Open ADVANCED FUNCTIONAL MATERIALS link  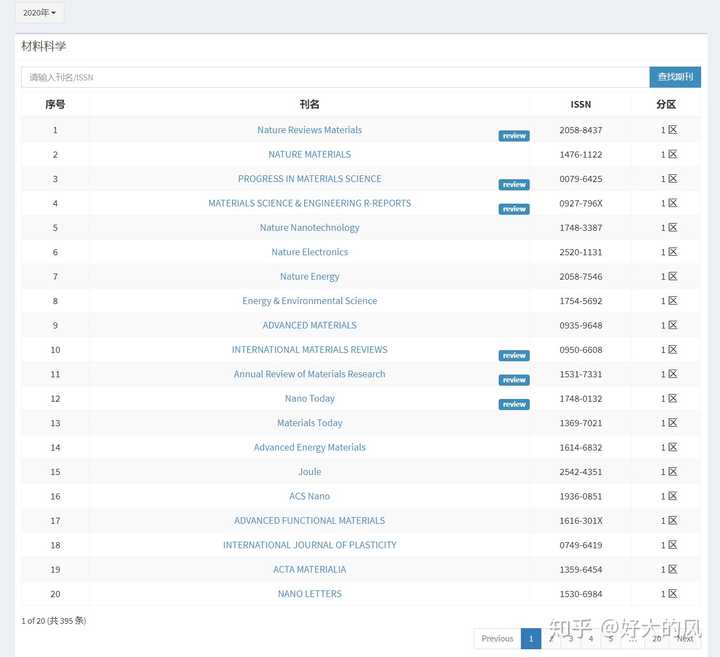tap(309, 521)
